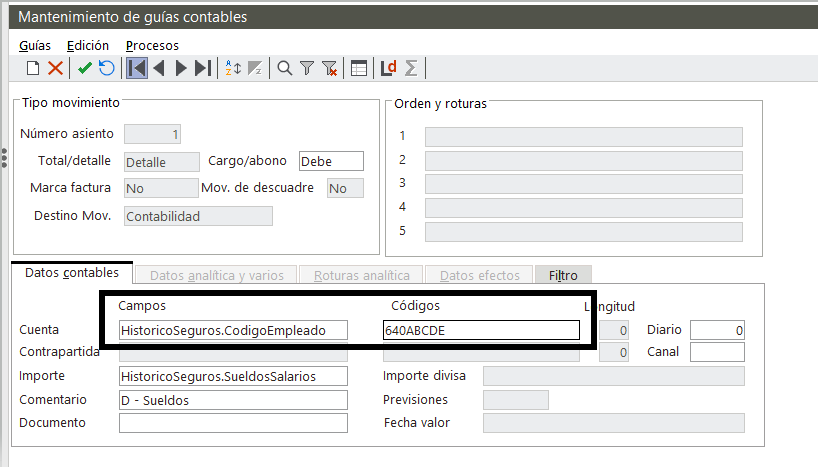Click Importe divisa field
Viewport: 818px width, 467px height.
coord(614,376)
